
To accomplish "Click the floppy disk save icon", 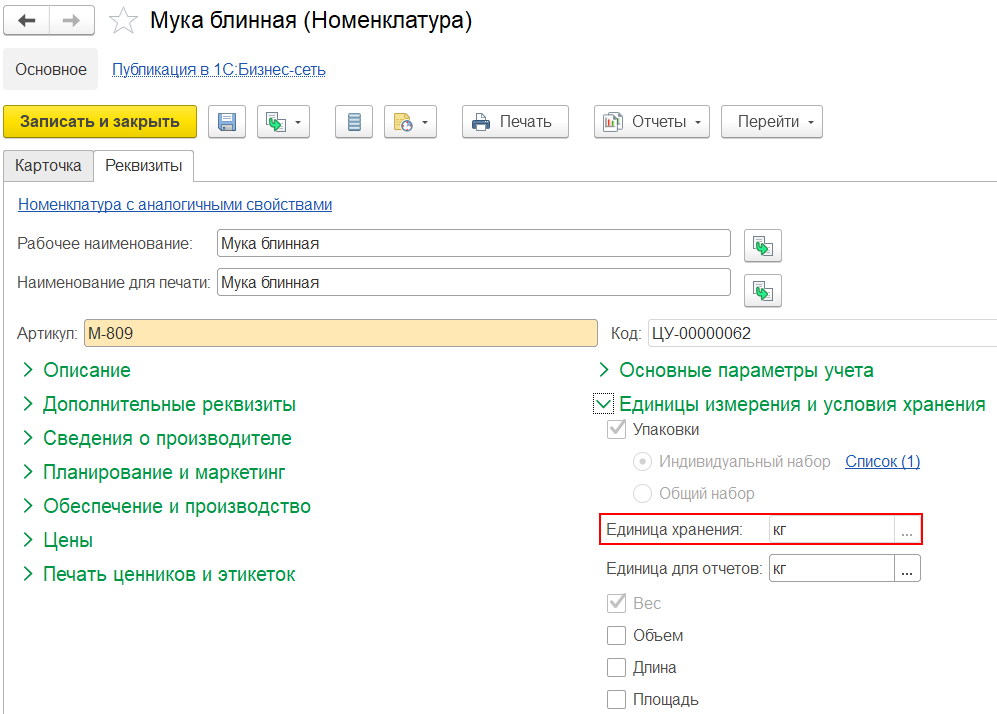I will (227, 122).
